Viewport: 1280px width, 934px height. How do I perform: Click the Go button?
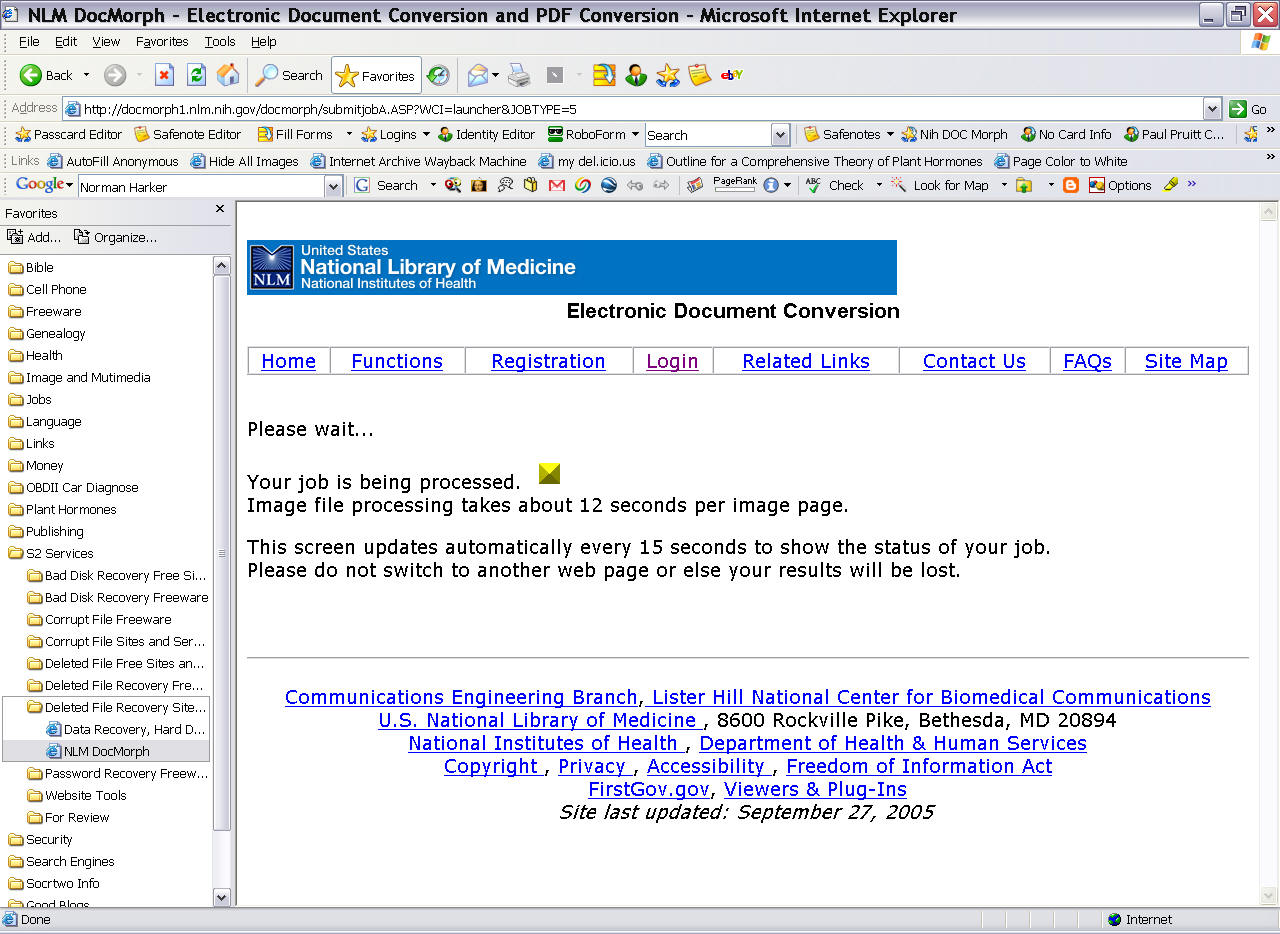(1250, 109)
